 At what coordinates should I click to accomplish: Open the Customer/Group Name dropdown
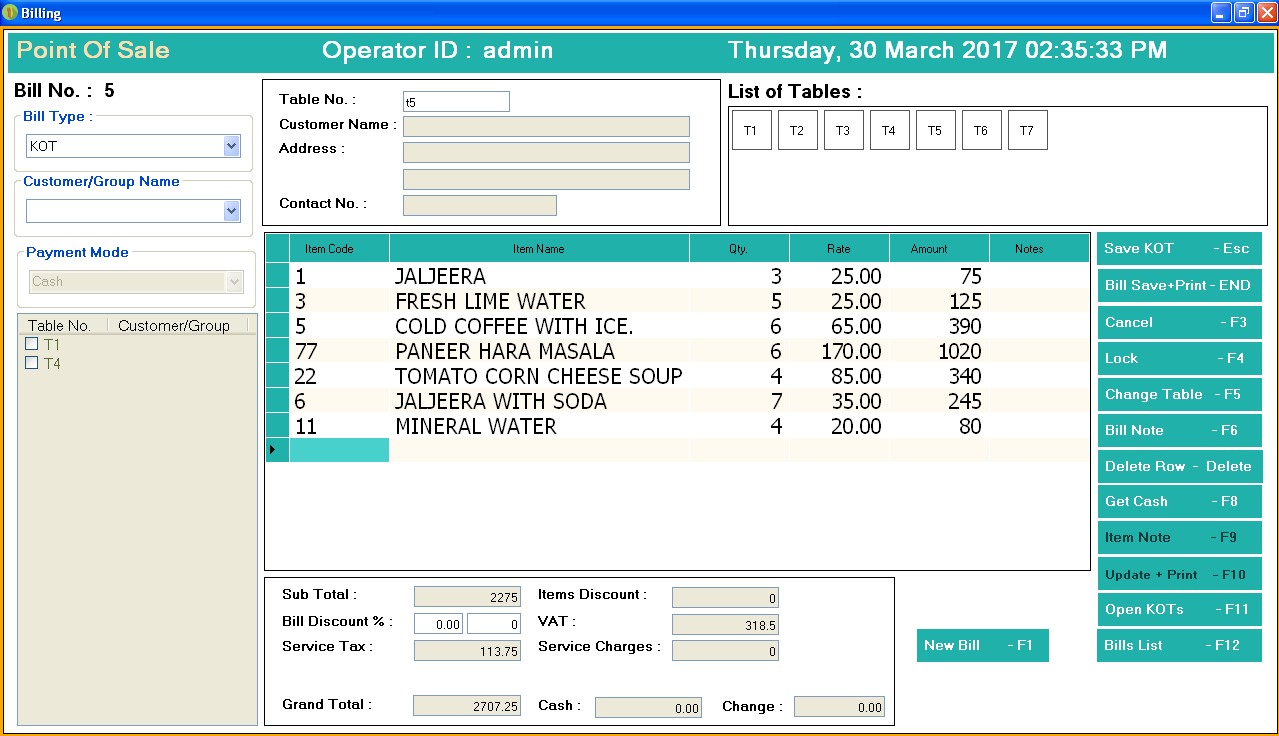(x=232, y=210)
